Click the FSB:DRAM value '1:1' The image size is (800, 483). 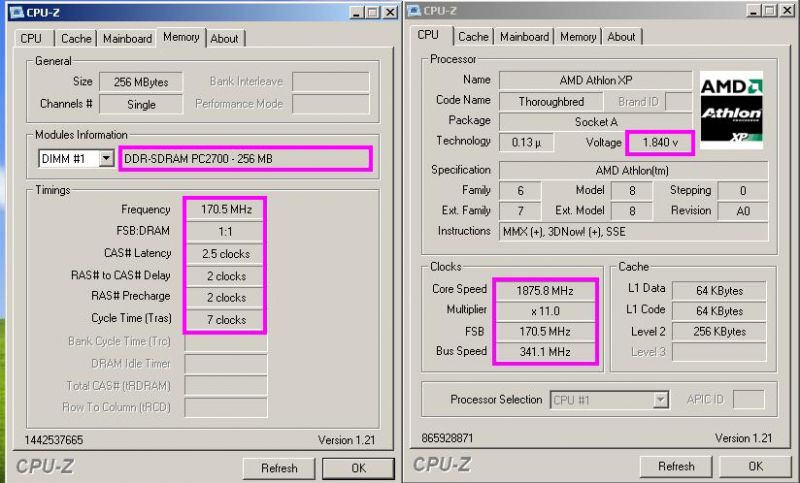(x=226, y=232)
